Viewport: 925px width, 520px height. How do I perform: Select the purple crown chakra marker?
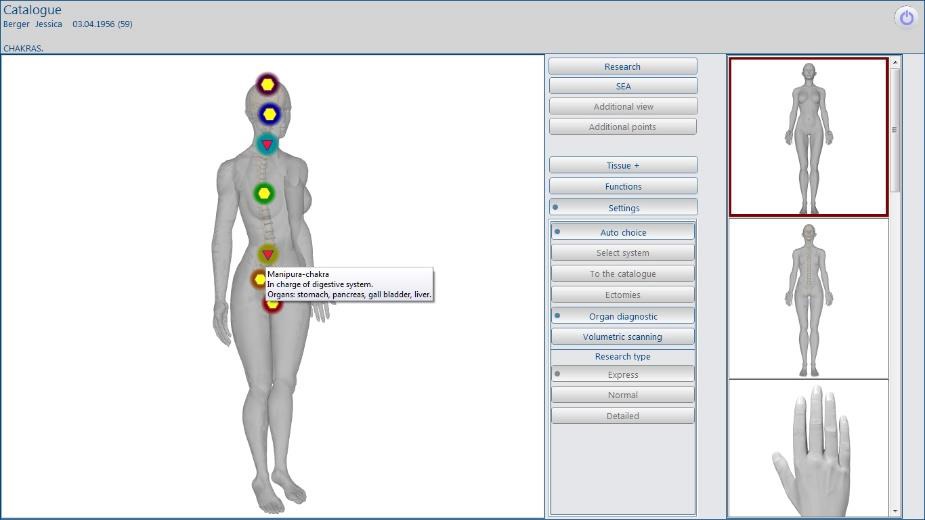point(268,84)
